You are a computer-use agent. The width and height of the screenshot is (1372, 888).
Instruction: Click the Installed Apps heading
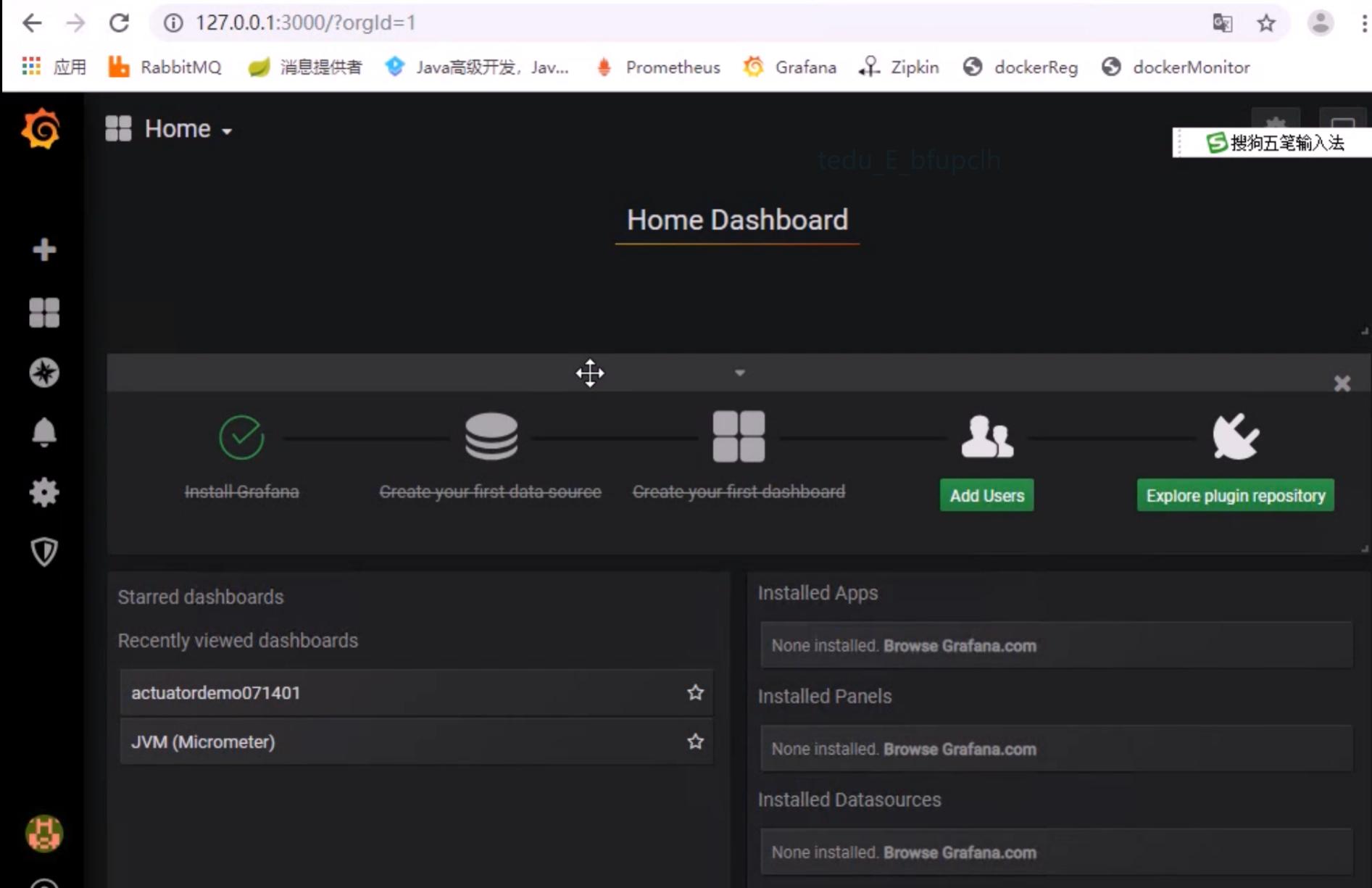(818, 592)
